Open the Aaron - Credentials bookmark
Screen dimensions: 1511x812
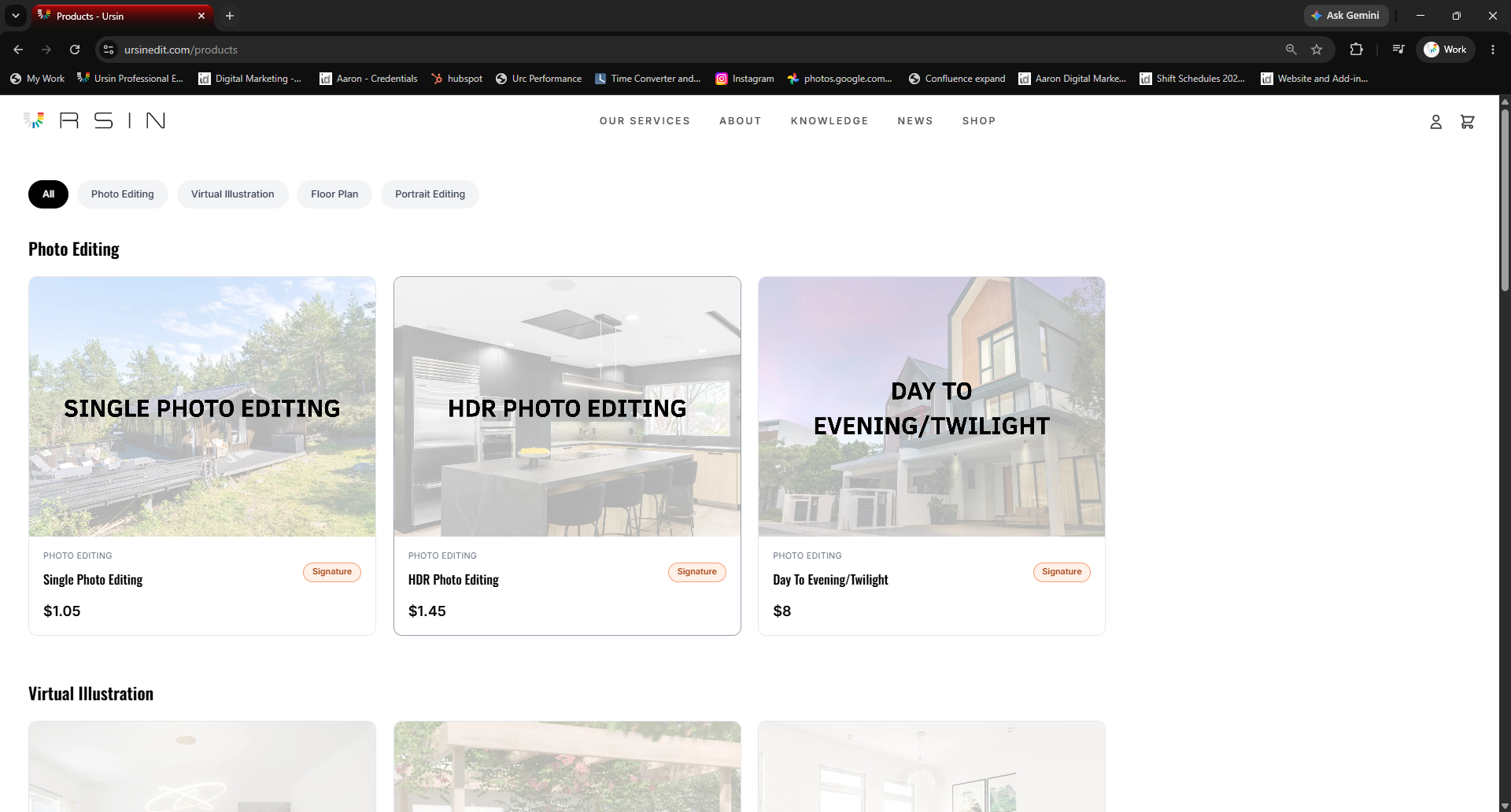click(x=368, y=79)
